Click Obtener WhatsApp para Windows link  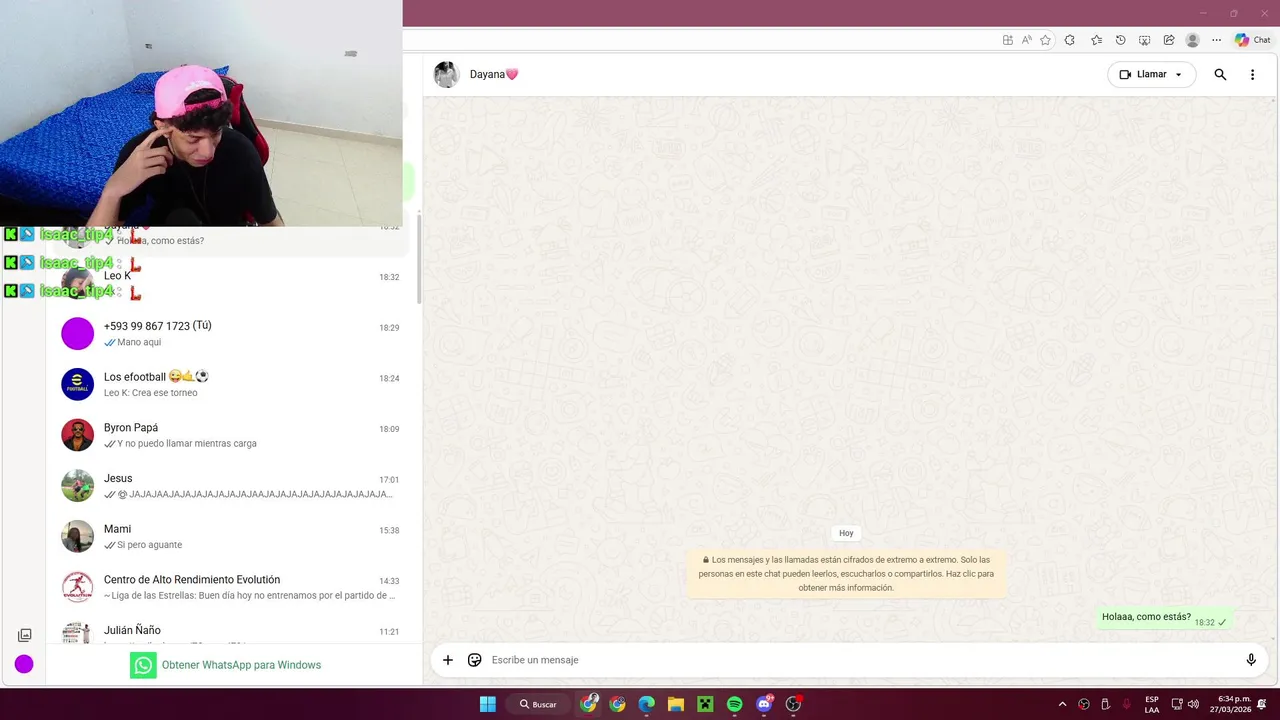(241, 665)
